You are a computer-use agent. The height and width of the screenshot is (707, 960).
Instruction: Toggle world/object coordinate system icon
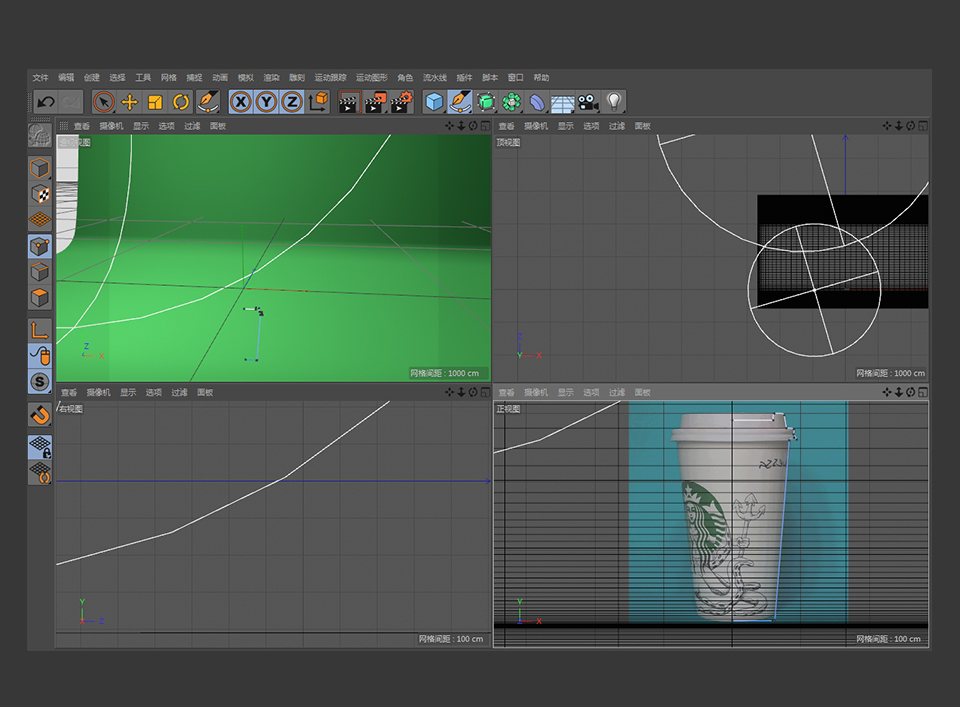click(x=318, y=102)
